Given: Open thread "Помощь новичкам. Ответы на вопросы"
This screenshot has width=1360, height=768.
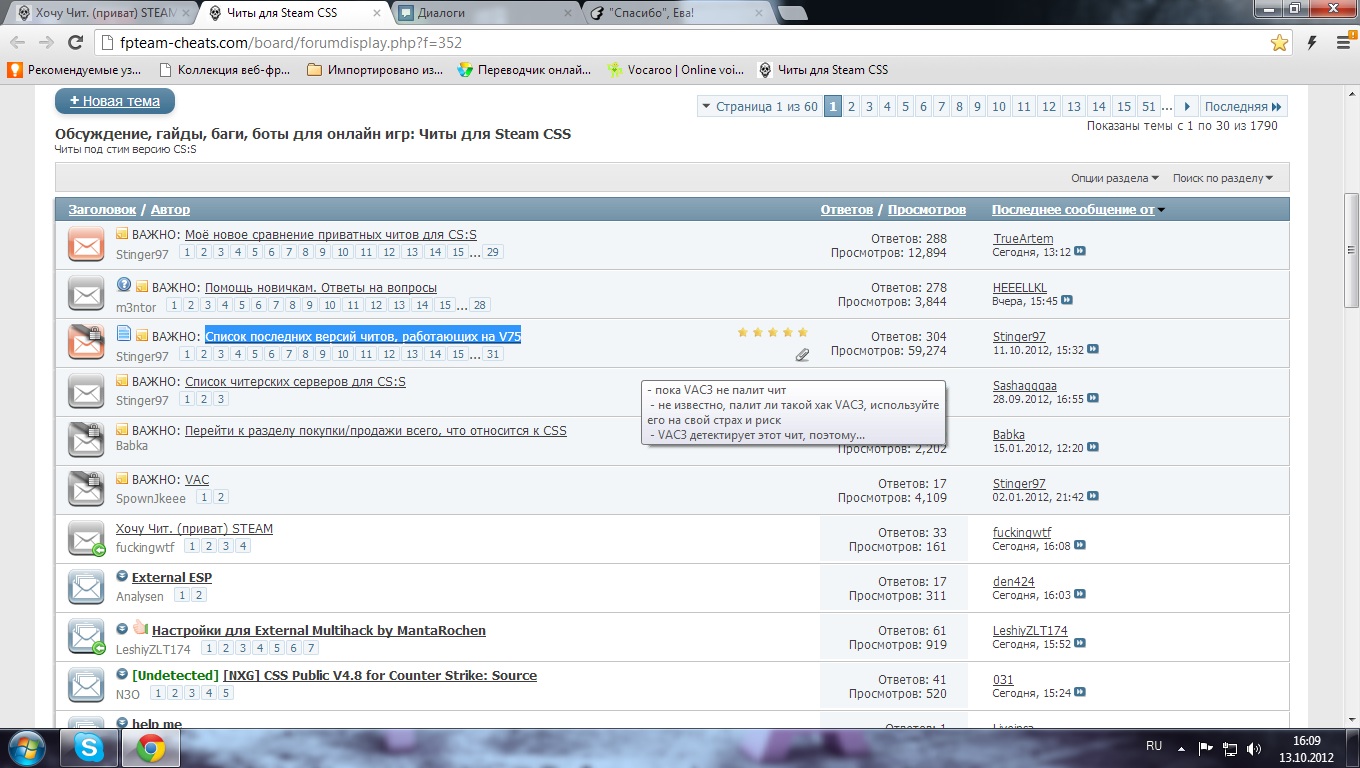Looking at the screenshot, I should click(x=321, y=288).
